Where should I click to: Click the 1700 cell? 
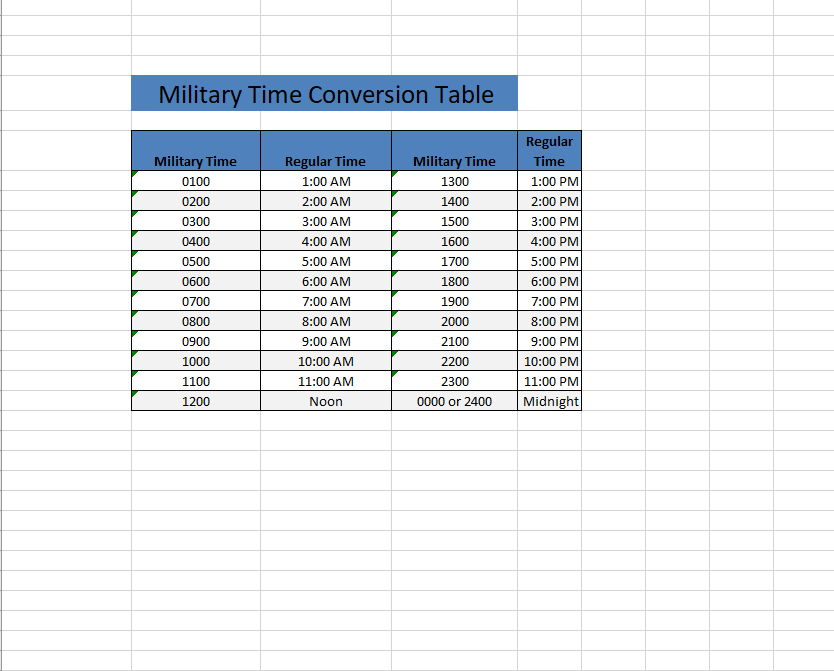(x=454, y=261)
